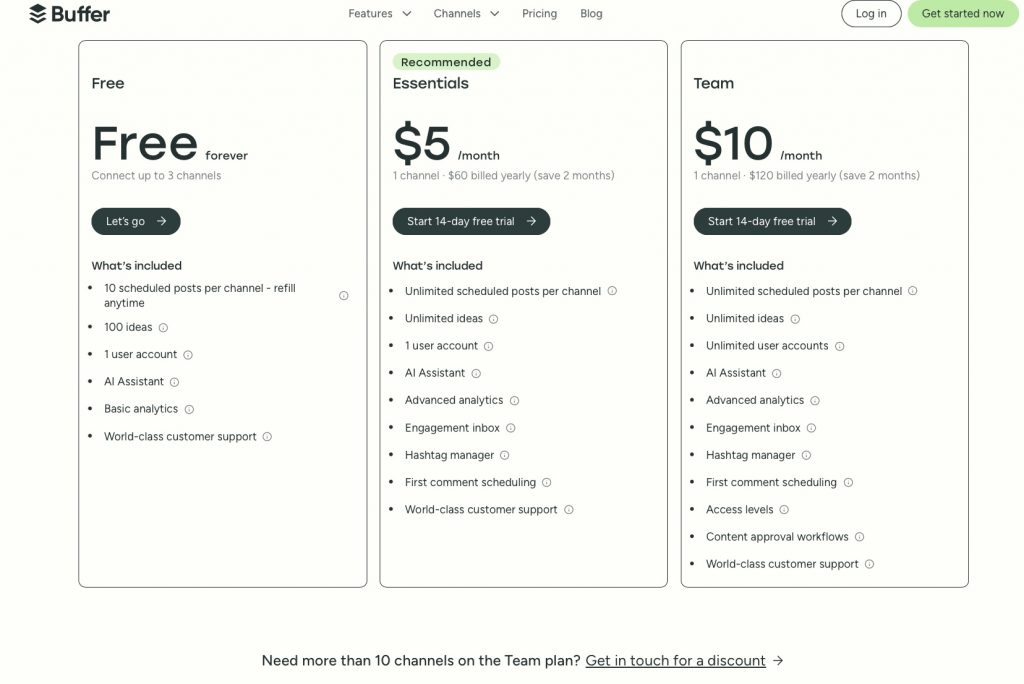1024x684 pixels.
Task: Click the Log in button
Action: click(870, 14)
